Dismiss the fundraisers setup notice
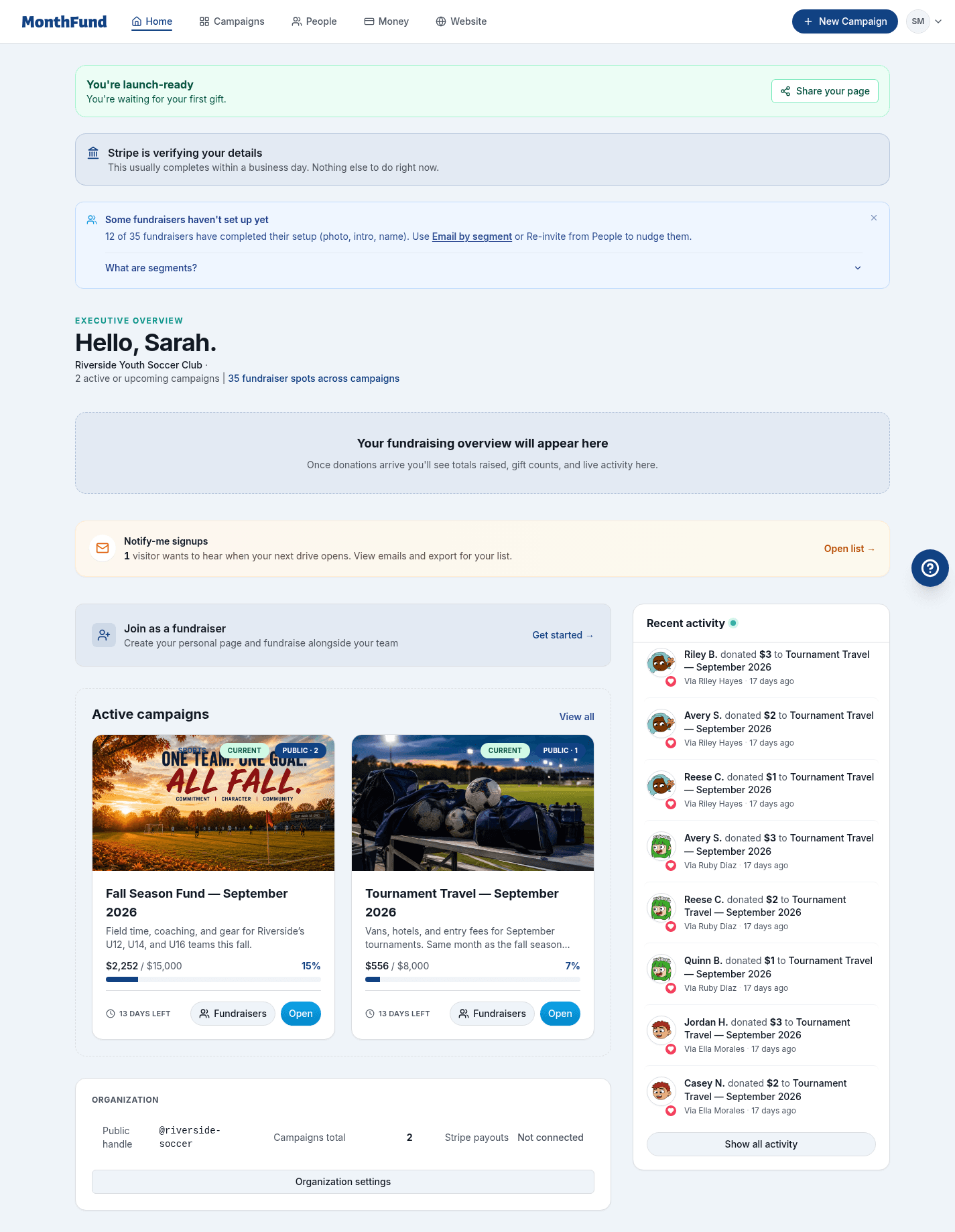 tap(874, 218)
